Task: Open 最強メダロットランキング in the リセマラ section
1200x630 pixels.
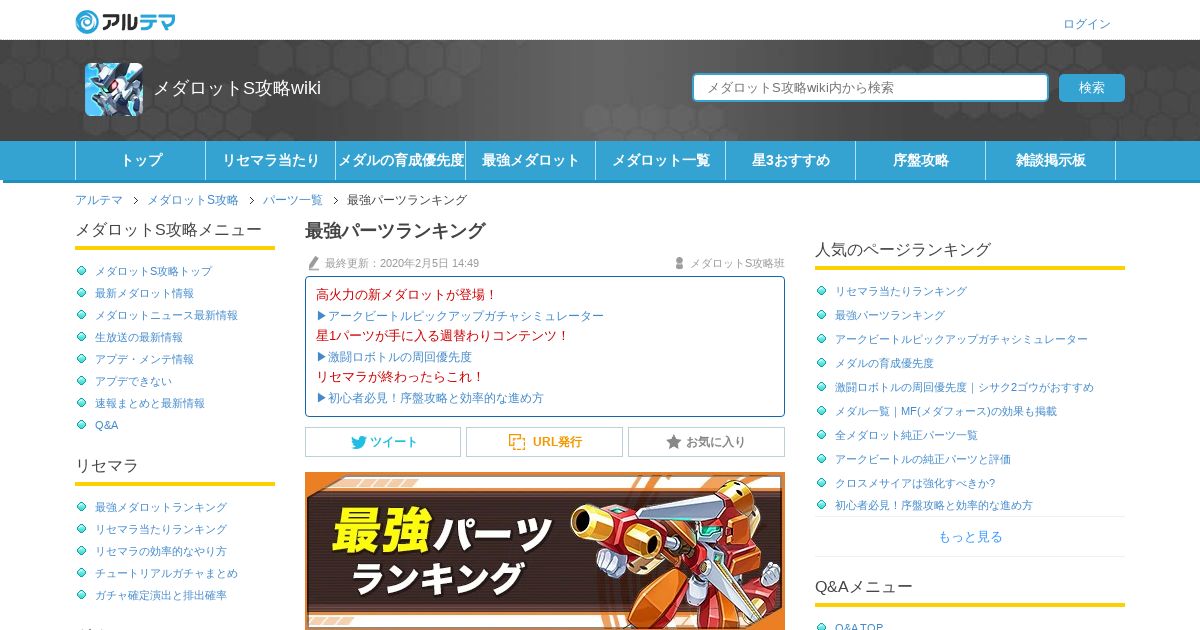Action: pyautogui.click(x=161, y=507)
